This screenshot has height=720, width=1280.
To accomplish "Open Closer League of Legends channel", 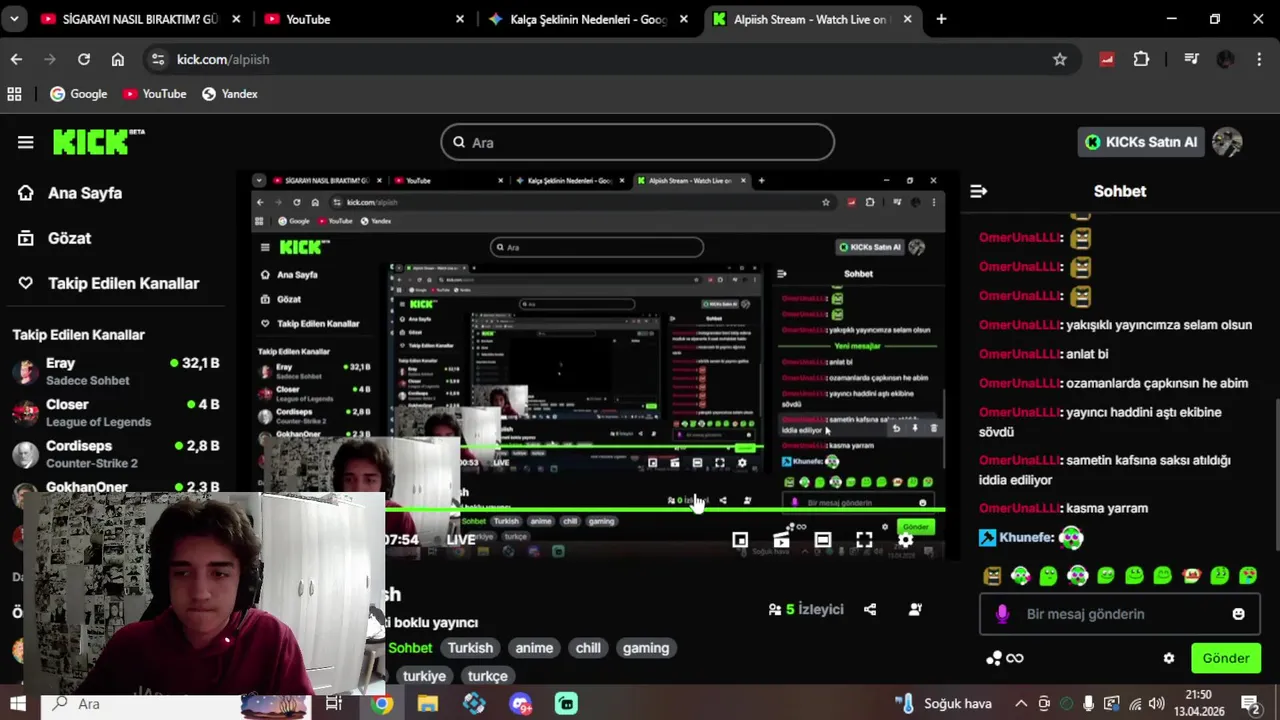I will [115, 412].
